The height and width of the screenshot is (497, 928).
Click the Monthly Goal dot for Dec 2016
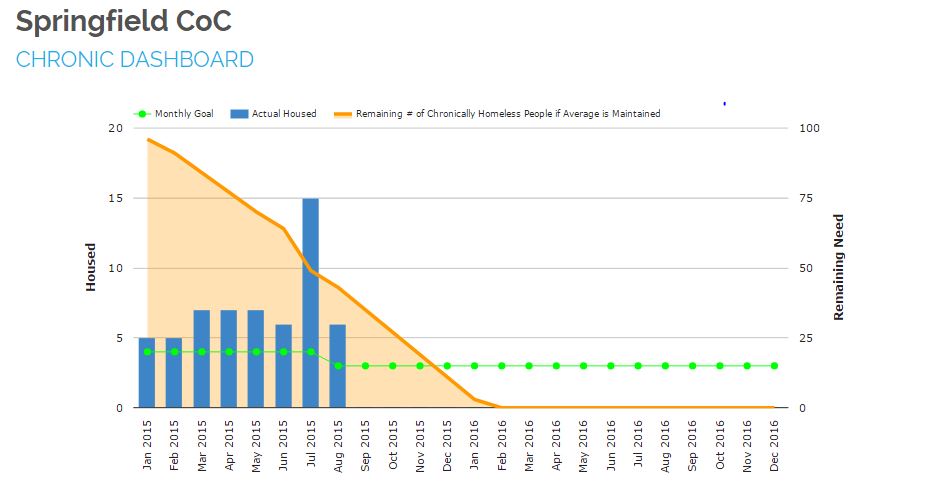(x=774, y=366)
